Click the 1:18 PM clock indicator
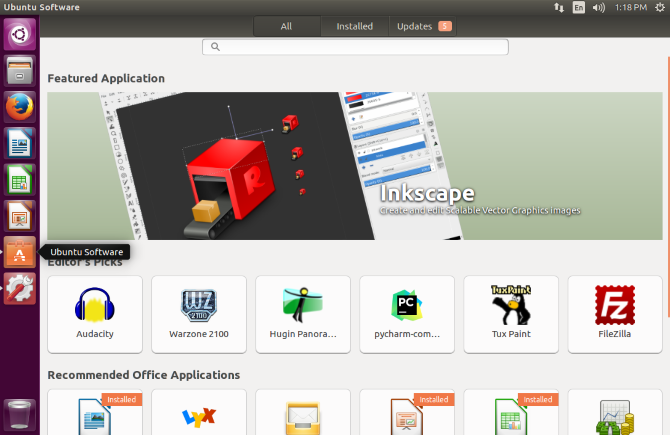Screen dimensions: 670x435 click(631, 7)
